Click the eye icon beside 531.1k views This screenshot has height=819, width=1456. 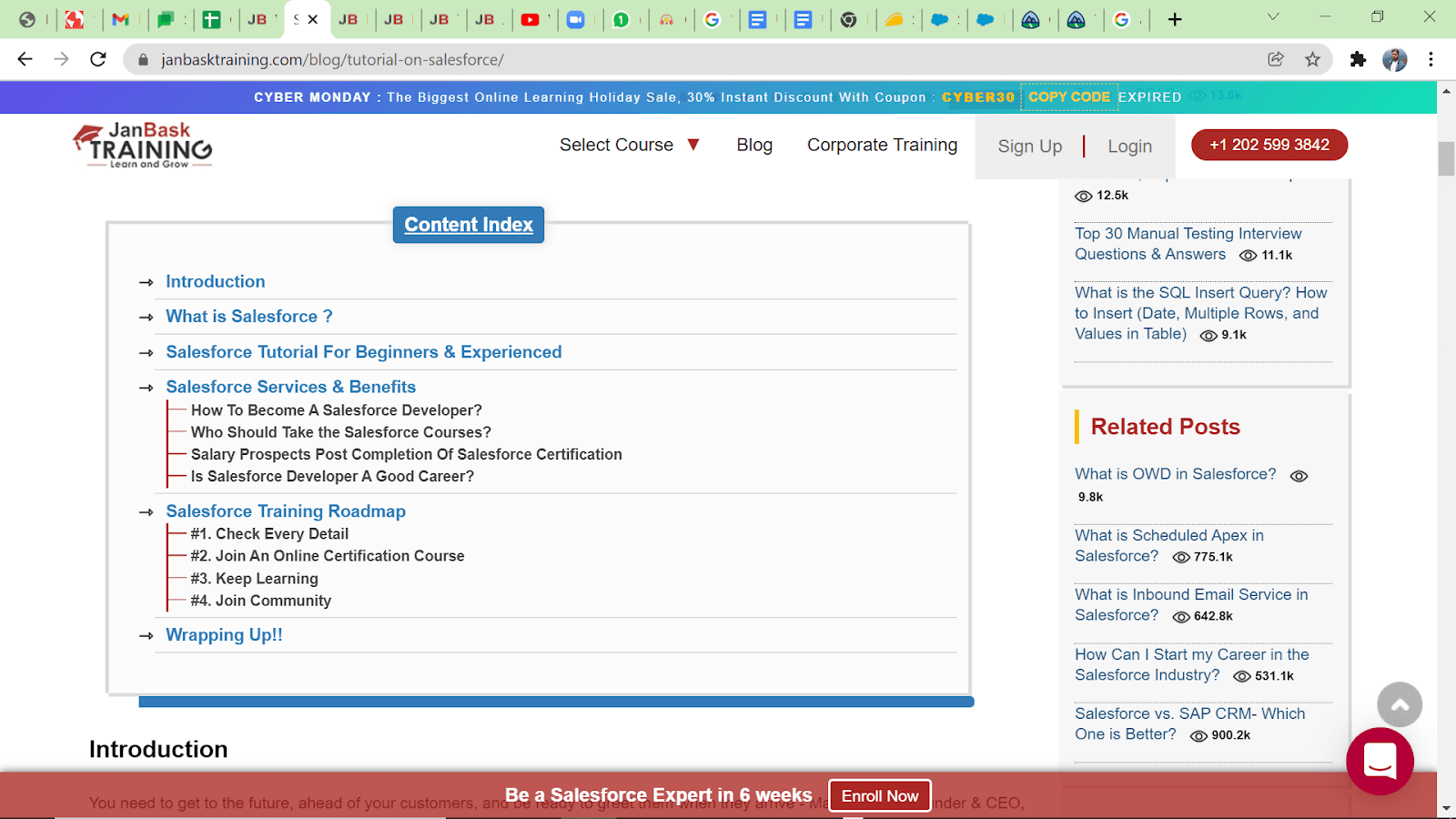(1242, 676)
